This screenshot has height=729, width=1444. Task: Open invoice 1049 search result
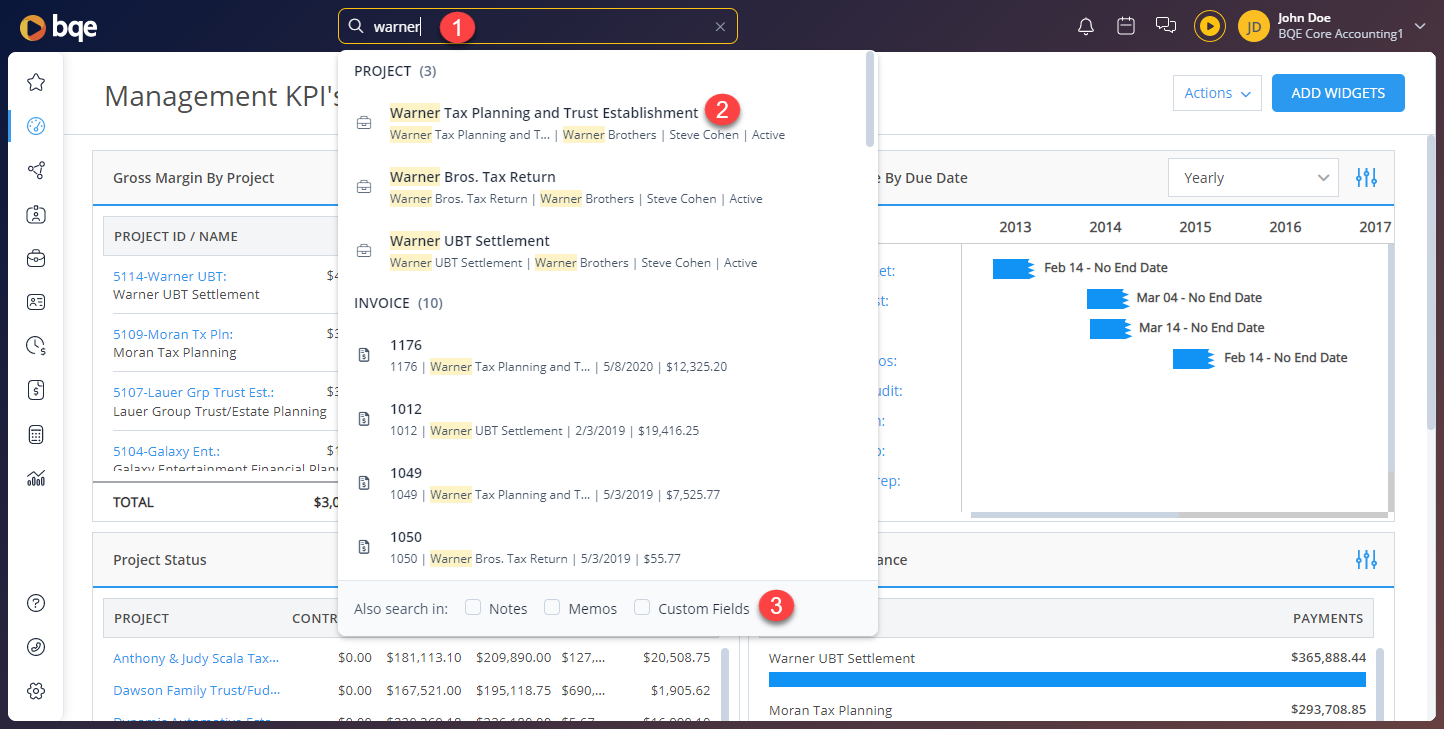602,483
